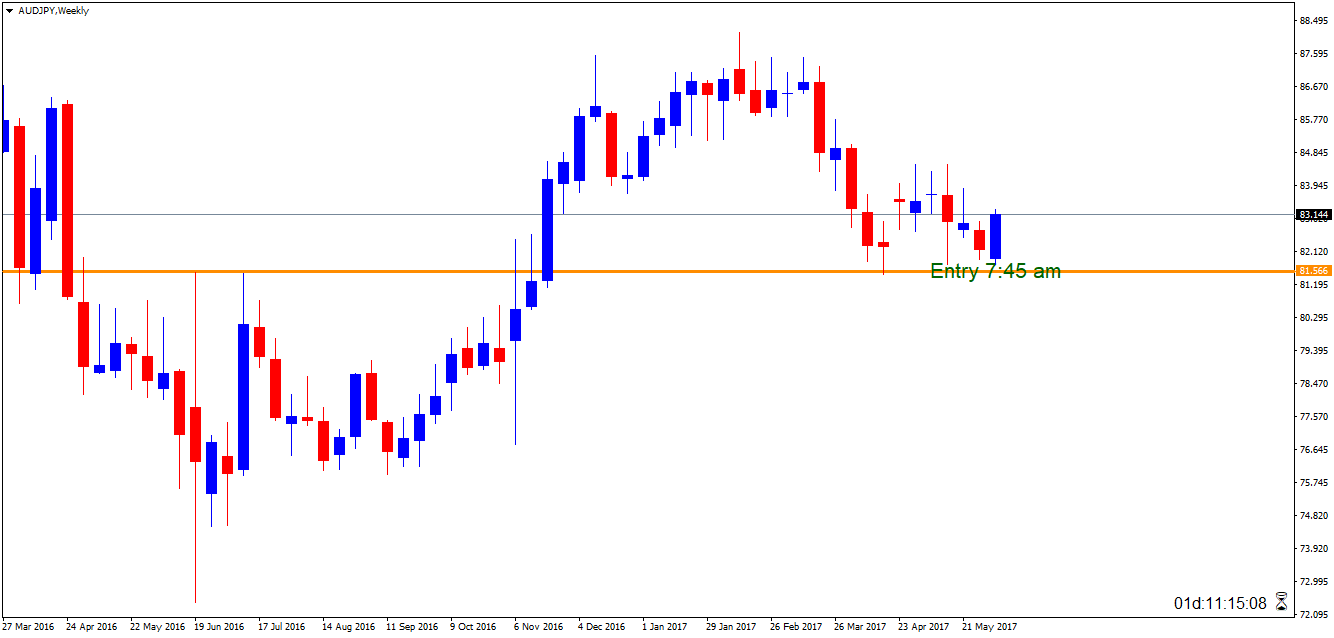Click the 29 Jan 2017 date label
Screen dimensions: 1334x638
point(731,627)
